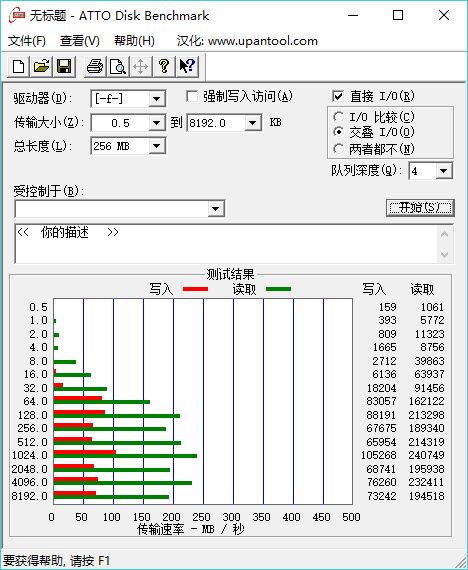Click the 开始(S) start button
468x570 pixels.
click(x=420, y=208)
